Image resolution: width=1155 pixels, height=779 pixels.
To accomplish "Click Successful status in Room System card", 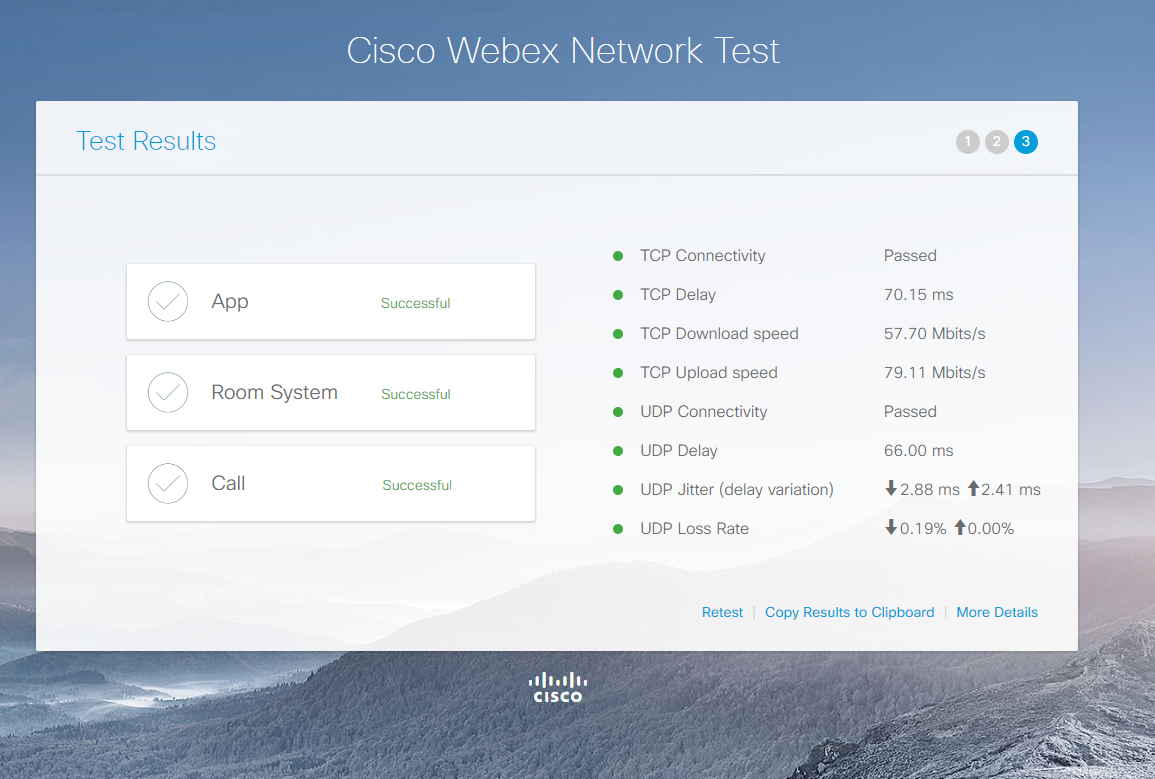I will (415, 395).
